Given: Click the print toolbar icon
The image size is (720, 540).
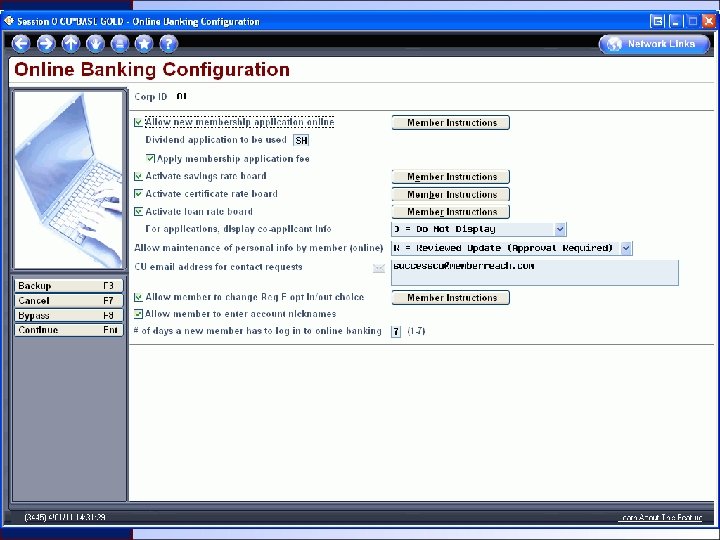Looking at the screenshot, I should [120, 44].
